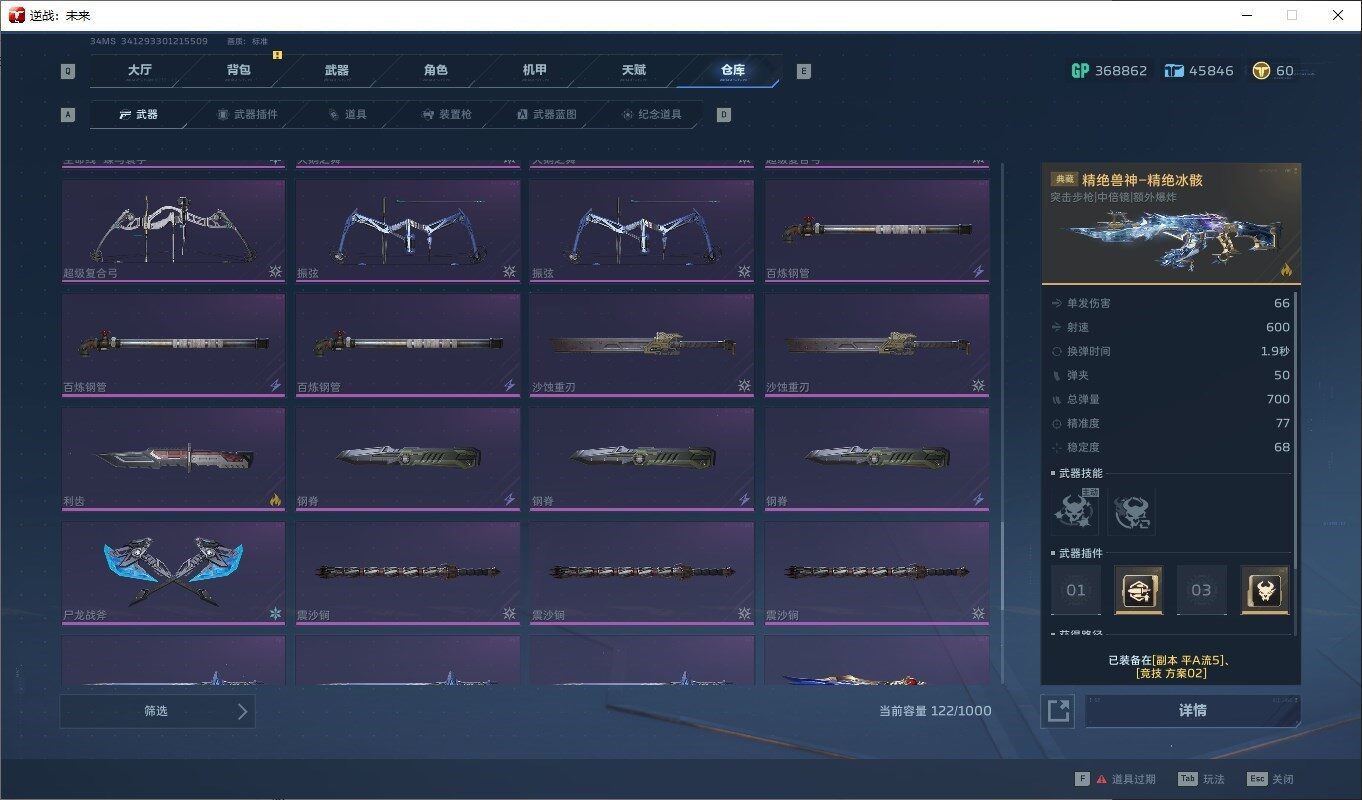Click the 总弹量 700 stat row

pos(1170,399)
